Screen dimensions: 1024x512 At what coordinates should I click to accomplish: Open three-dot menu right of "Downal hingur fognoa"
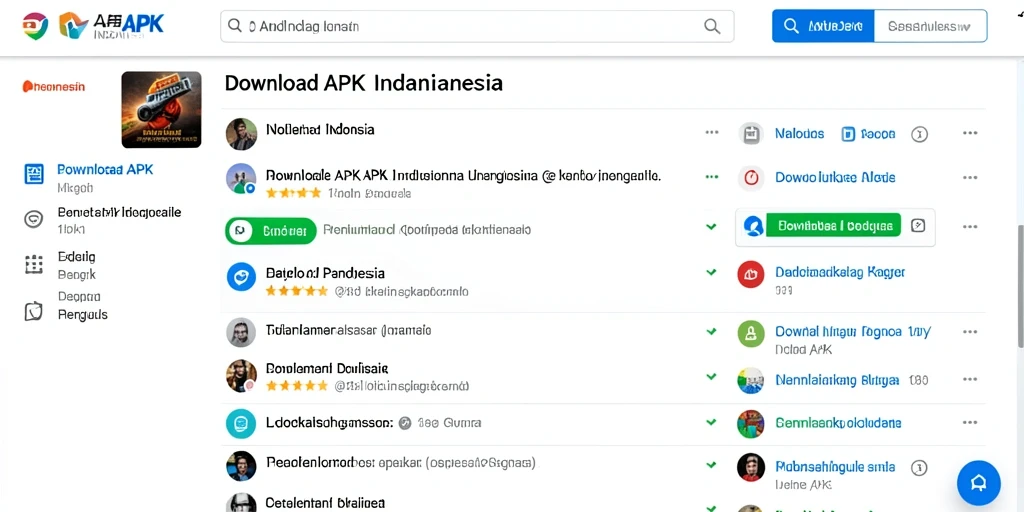970,332
